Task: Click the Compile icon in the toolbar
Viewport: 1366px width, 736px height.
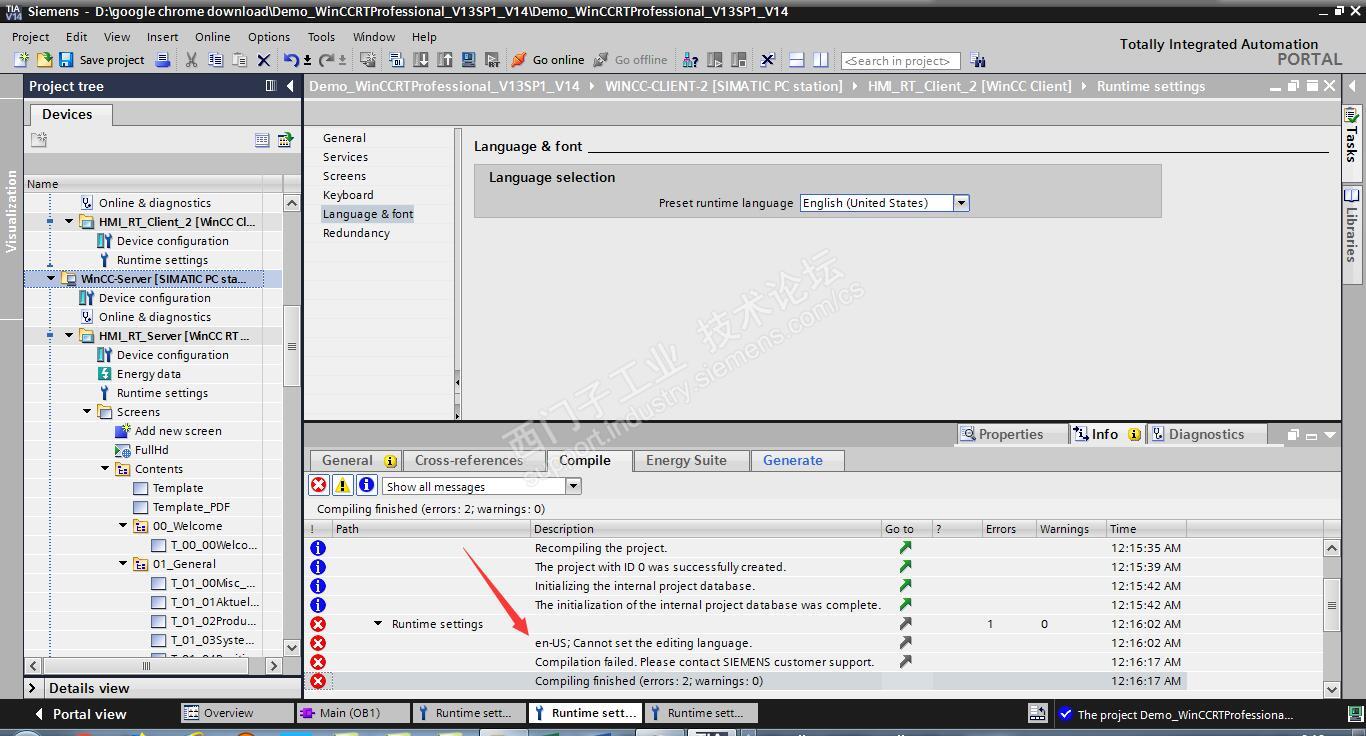Action: (x=396, y=60)
